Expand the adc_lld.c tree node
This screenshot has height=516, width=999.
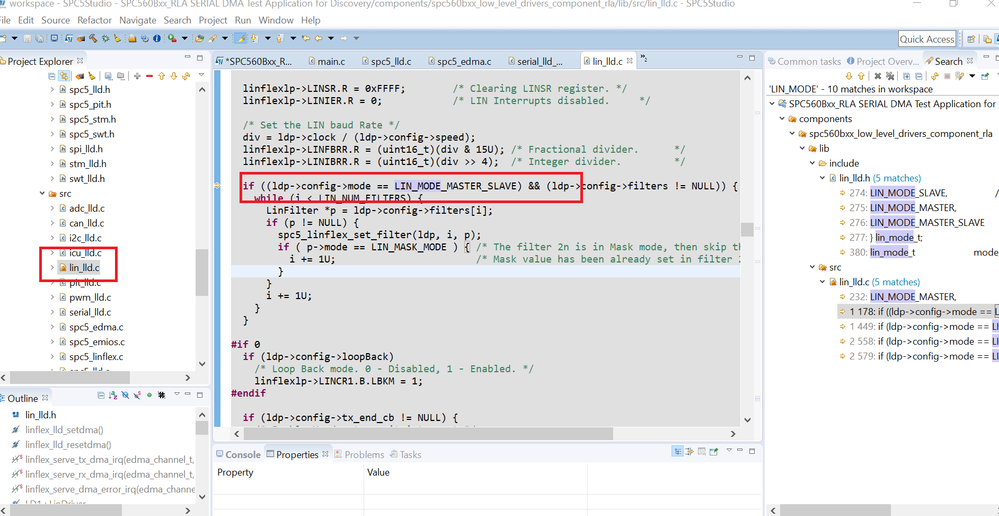[52, 208]
